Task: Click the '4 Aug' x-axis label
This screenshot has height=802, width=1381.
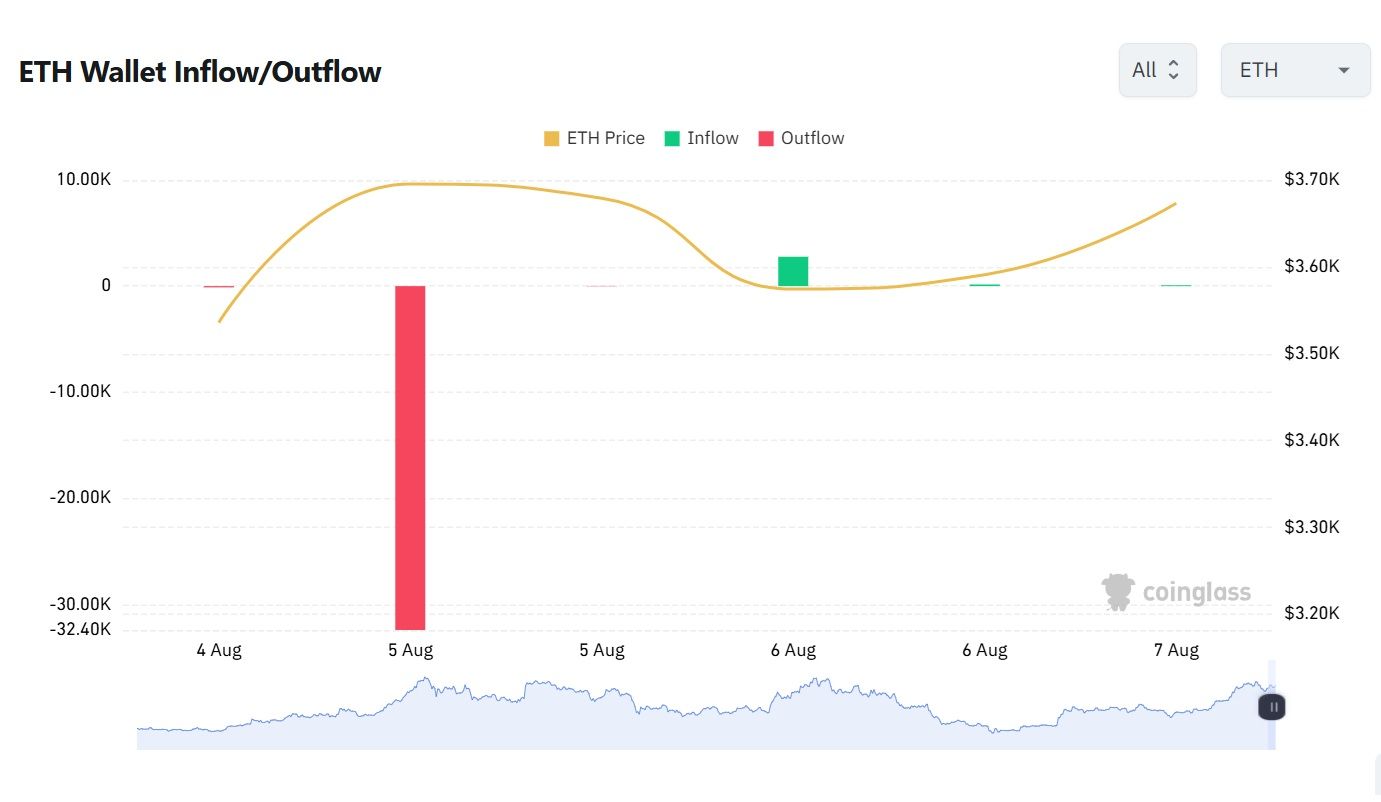Action: click(x=219, y=650)
